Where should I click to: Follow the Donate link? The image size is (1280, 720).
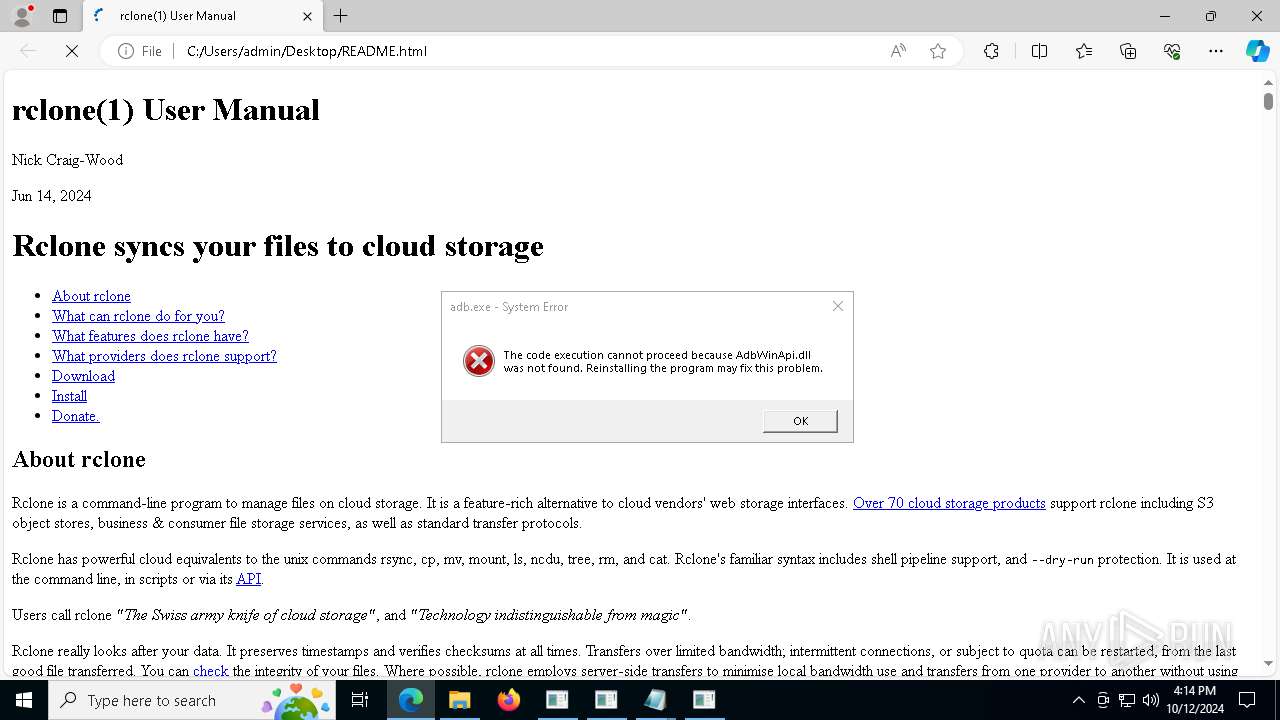coord(75,416)
